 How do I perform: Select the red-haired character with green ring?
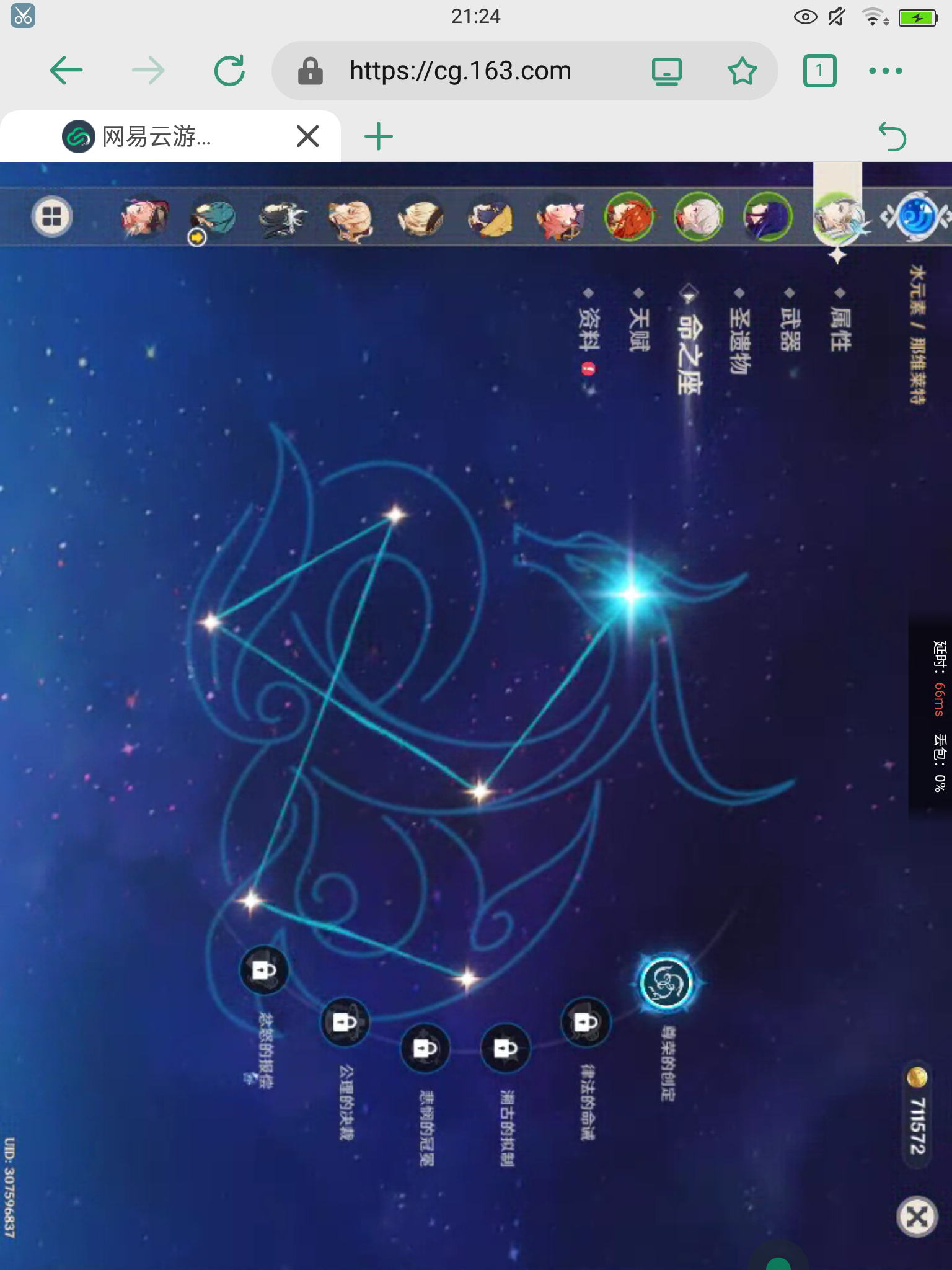point(630,217)
